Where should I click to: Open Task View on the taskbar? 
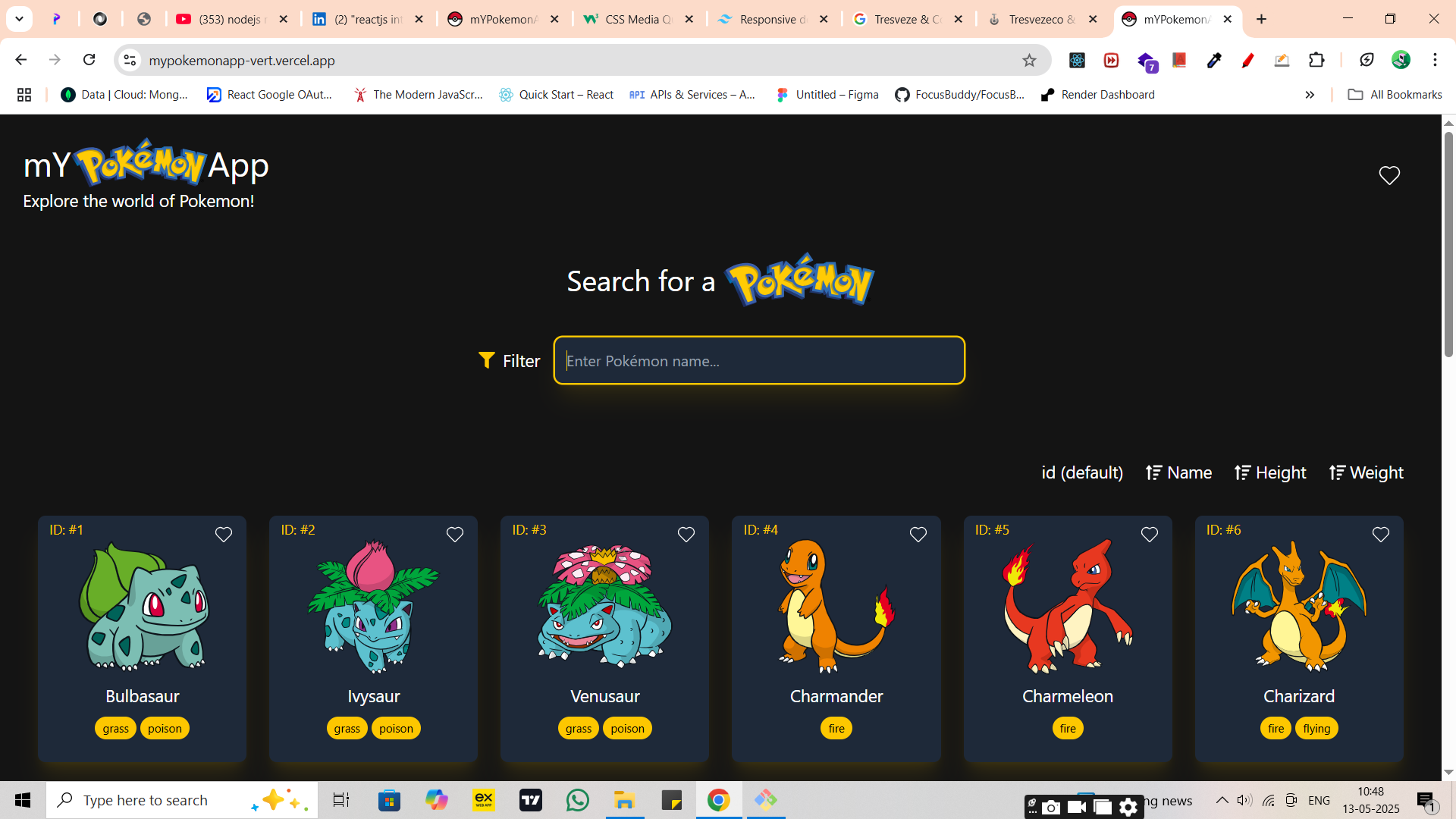341,800
